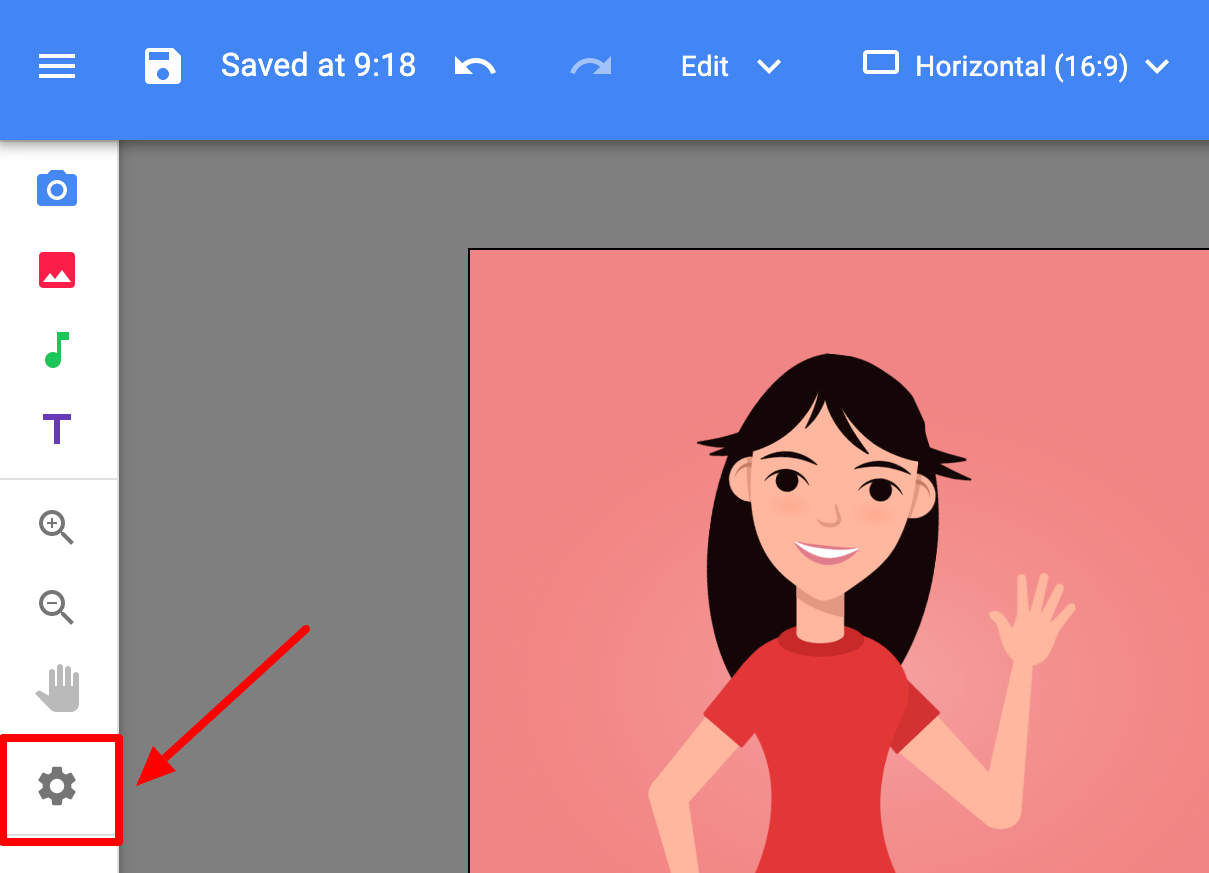Redo the undone action

pyautogui.click(x=591, y=67)
